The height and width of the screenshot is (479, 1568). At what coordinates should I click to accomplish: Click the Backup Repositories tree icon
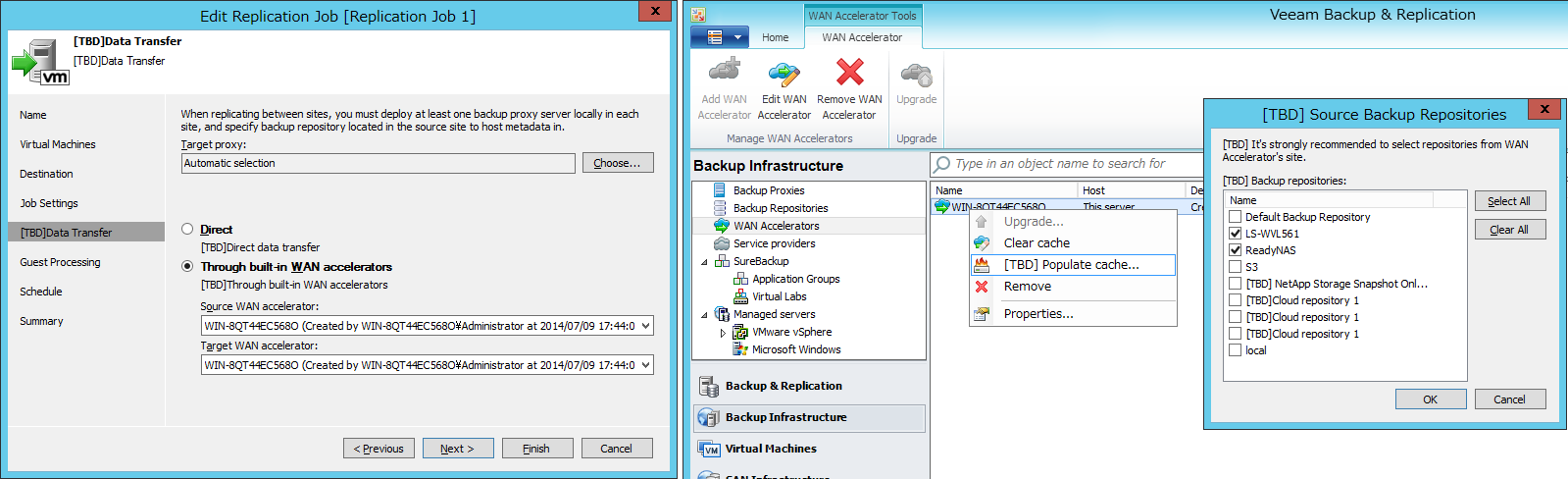pyautogui.click(x=722, y=208)
